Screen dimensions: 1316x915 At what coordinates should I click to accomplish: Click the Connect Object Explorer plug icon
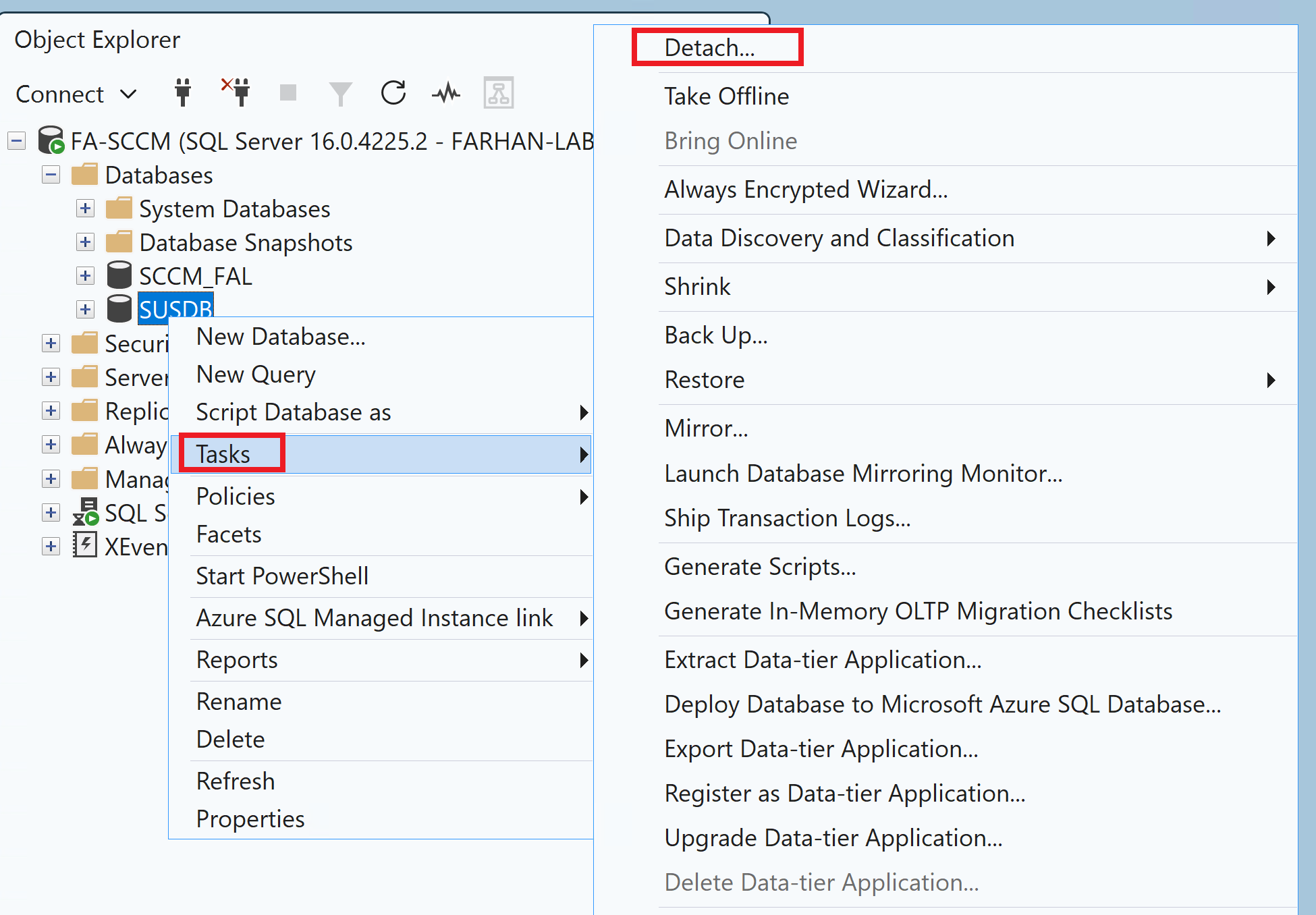(182, 92)
